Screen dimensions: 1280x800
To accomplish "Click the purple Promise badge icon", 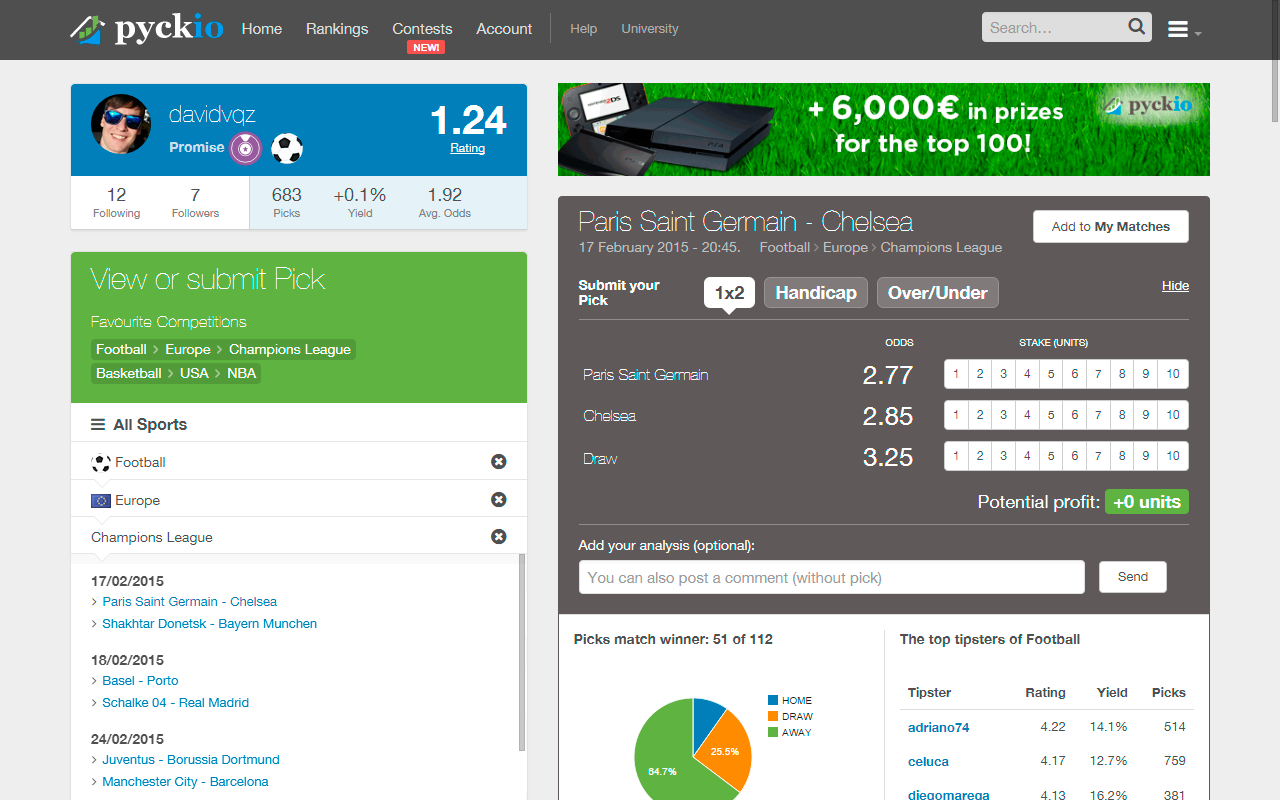I will coord(246,148).
